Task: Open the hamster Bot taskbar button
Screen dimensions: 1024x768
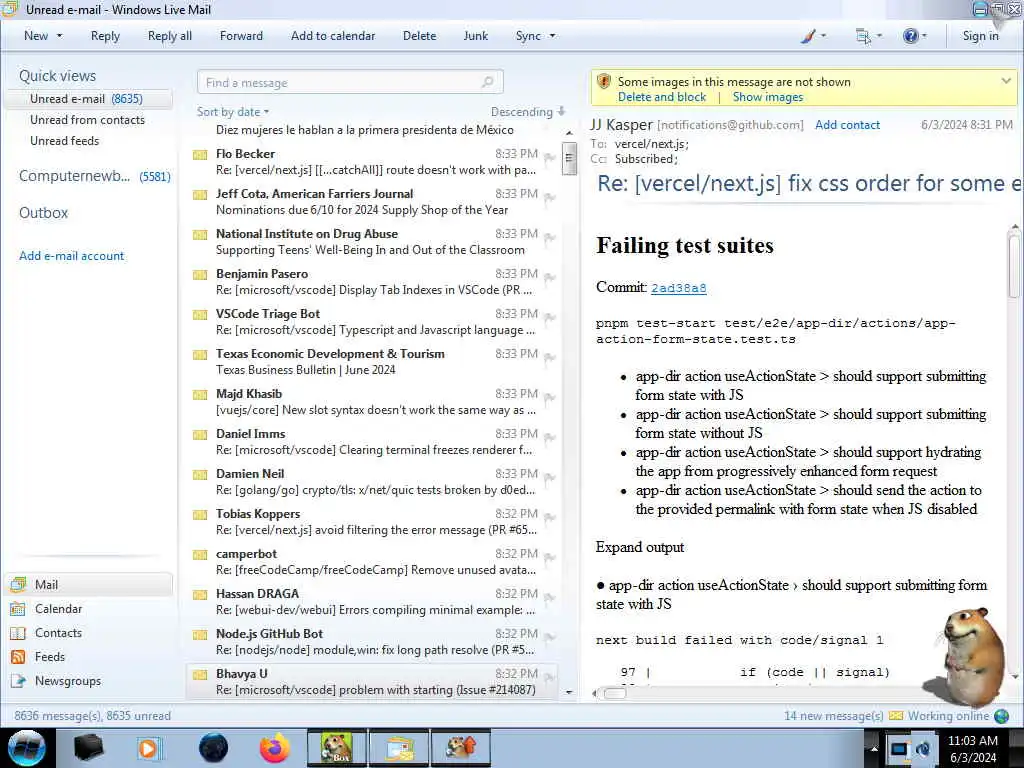Action: pyautogui.click(x=336, y=748)
